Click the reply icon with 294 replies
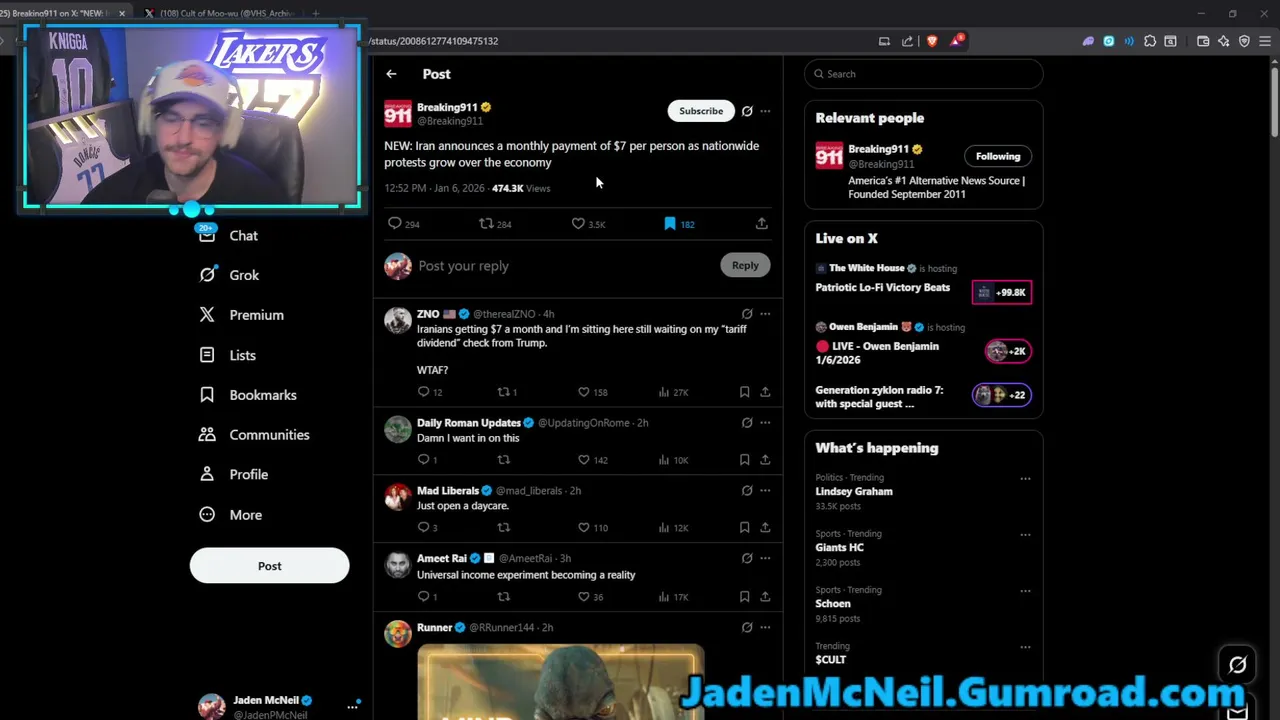The height and width of the screenshot is (720, 1280). [395, 224]
